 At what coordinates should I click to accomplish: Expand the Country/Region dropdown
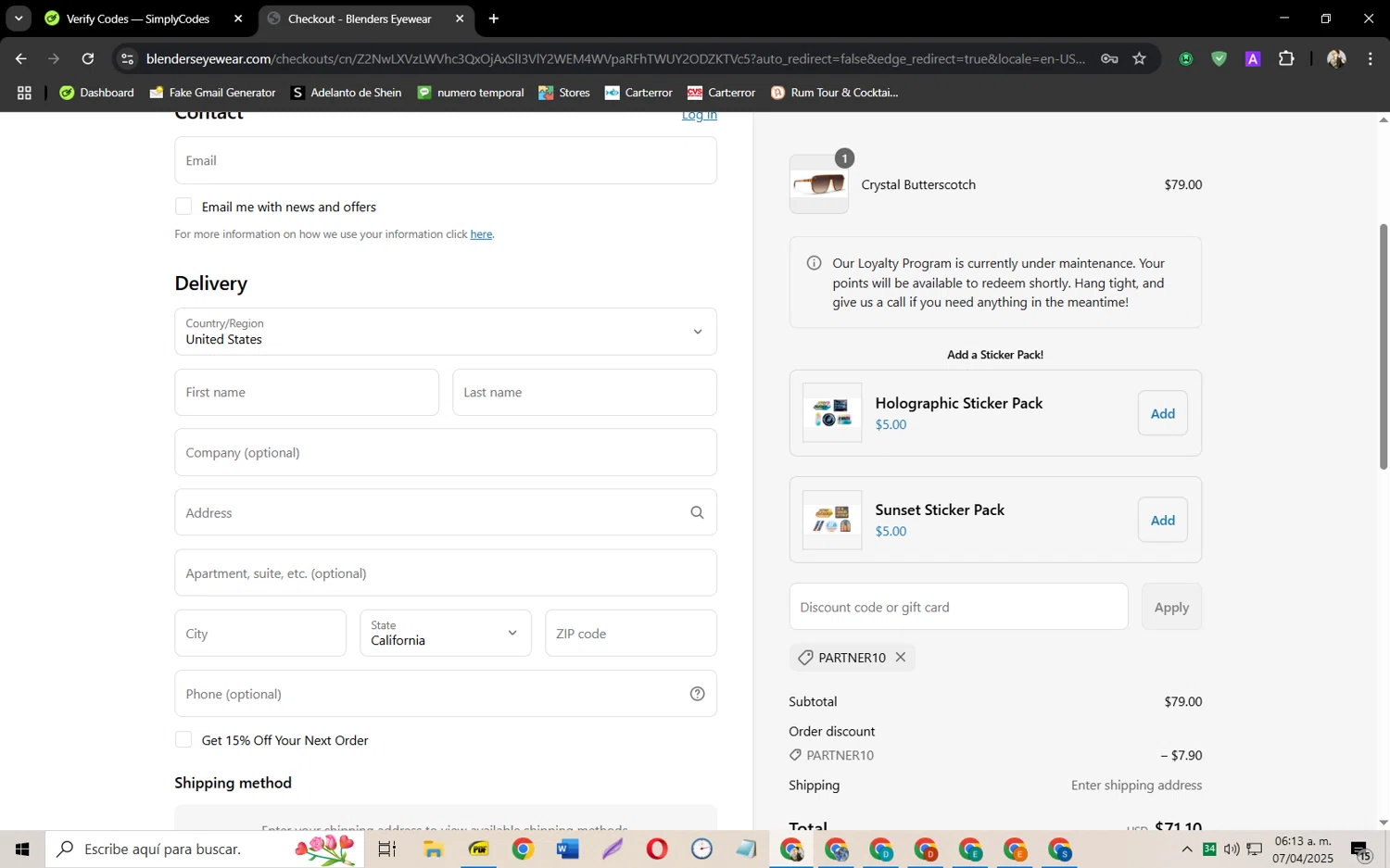tap(446, 332)
